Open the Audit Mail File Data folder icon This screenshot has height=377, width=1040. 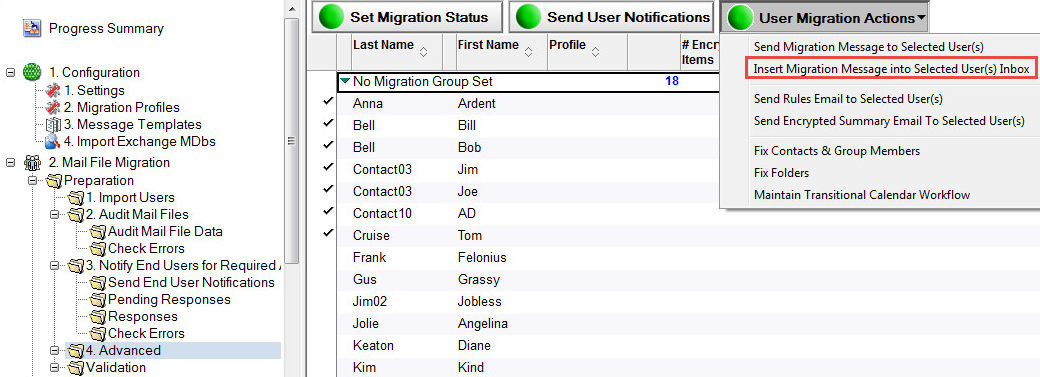point(98,232)
